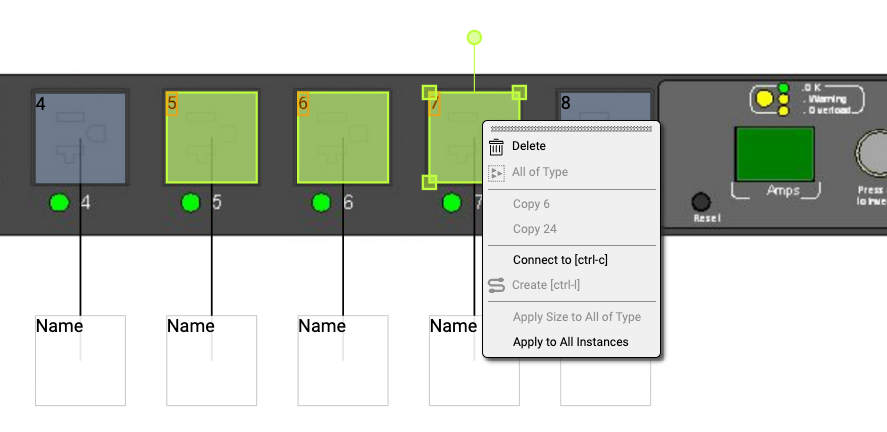Screen dimensions: 887x432
Task: Click the green LED for outlet 4
Action: pos(59,203)
